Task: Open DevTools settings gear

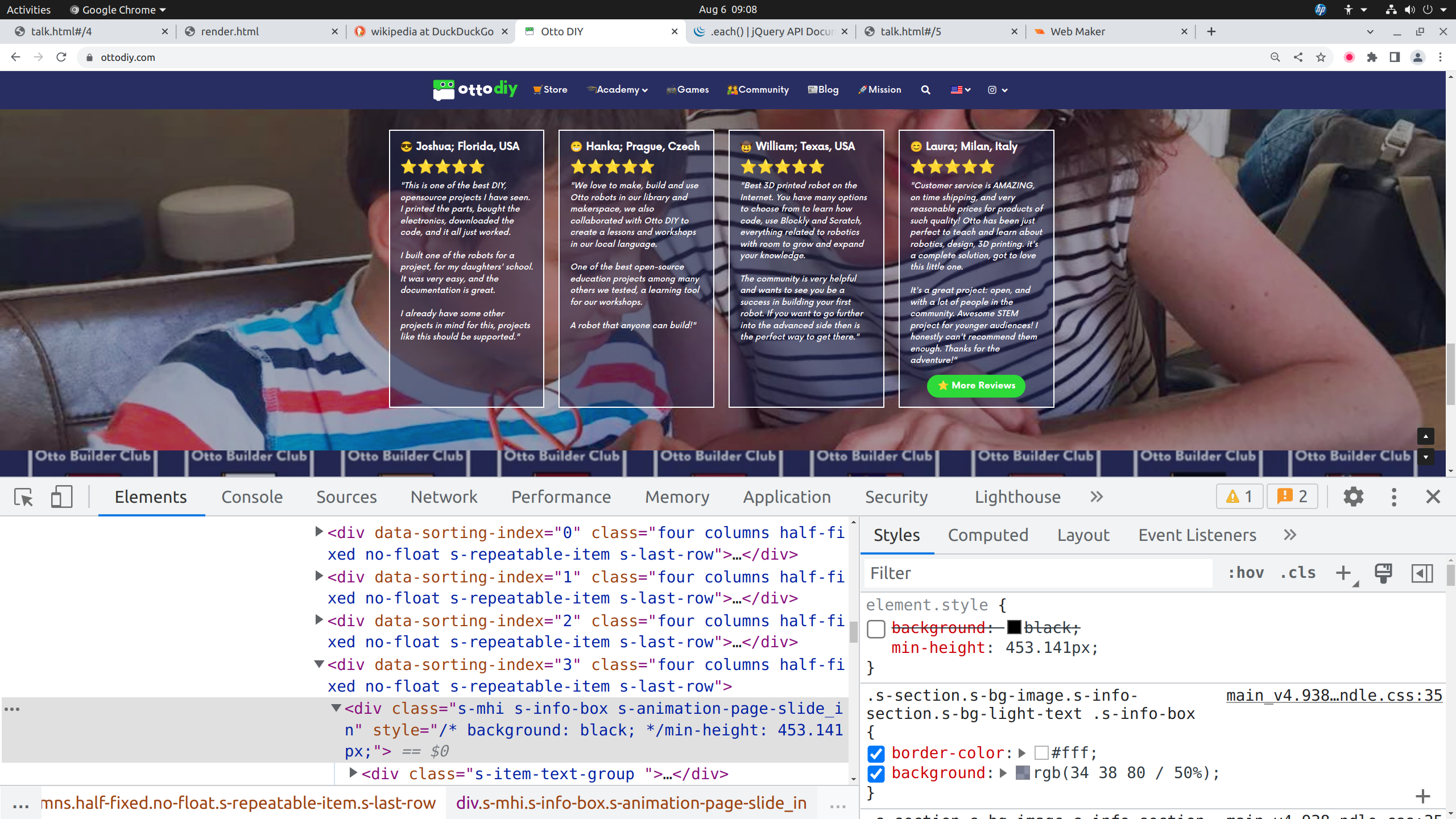Action: click(x=1353, y=497)
